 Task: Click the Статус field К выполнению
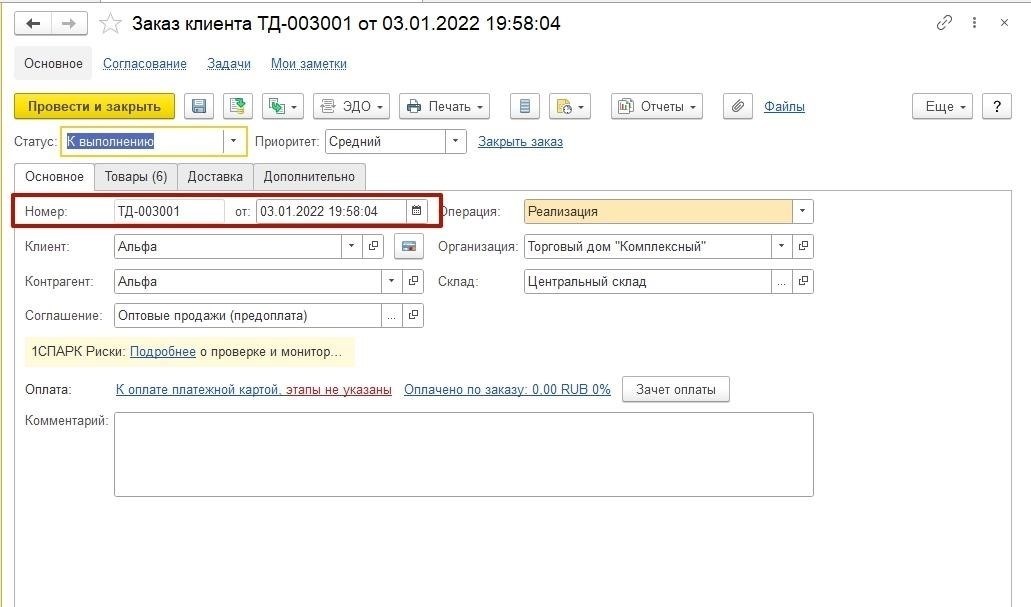(x=143, y=141)
